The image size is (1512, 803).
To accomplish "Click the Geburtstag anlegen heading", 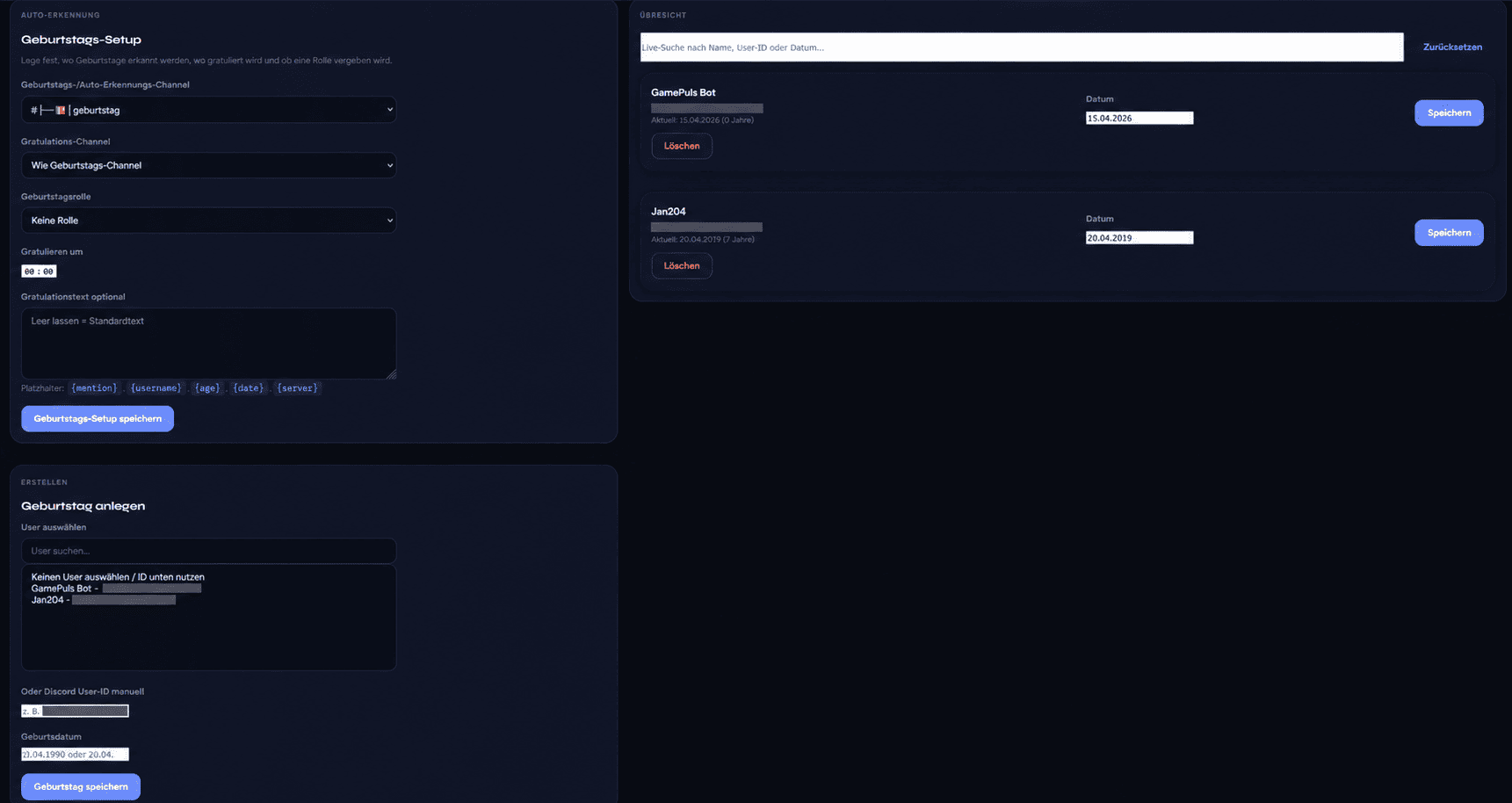I will pos(83,506).
